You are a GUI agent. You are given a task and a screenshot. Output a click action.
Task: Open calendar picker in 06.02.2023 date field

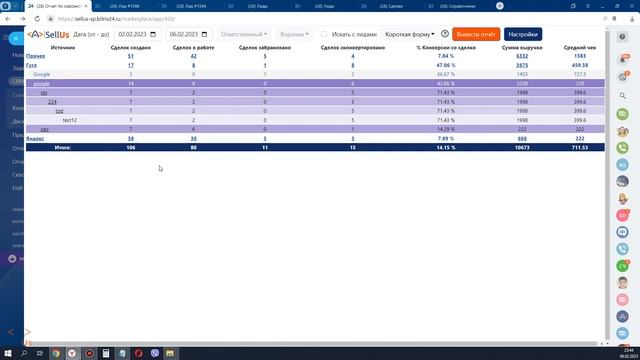pos(204,34)
